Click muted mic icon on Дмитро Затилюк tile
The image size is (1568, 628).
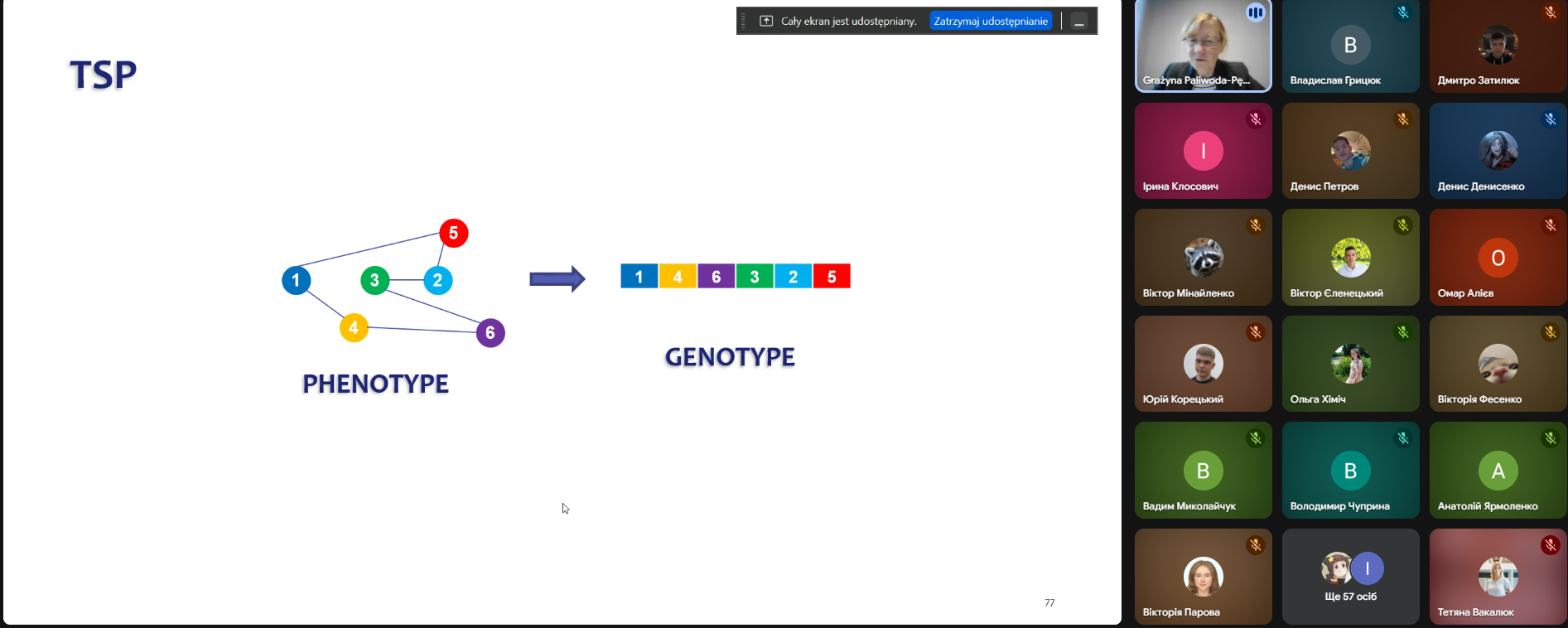point(1551,12)
